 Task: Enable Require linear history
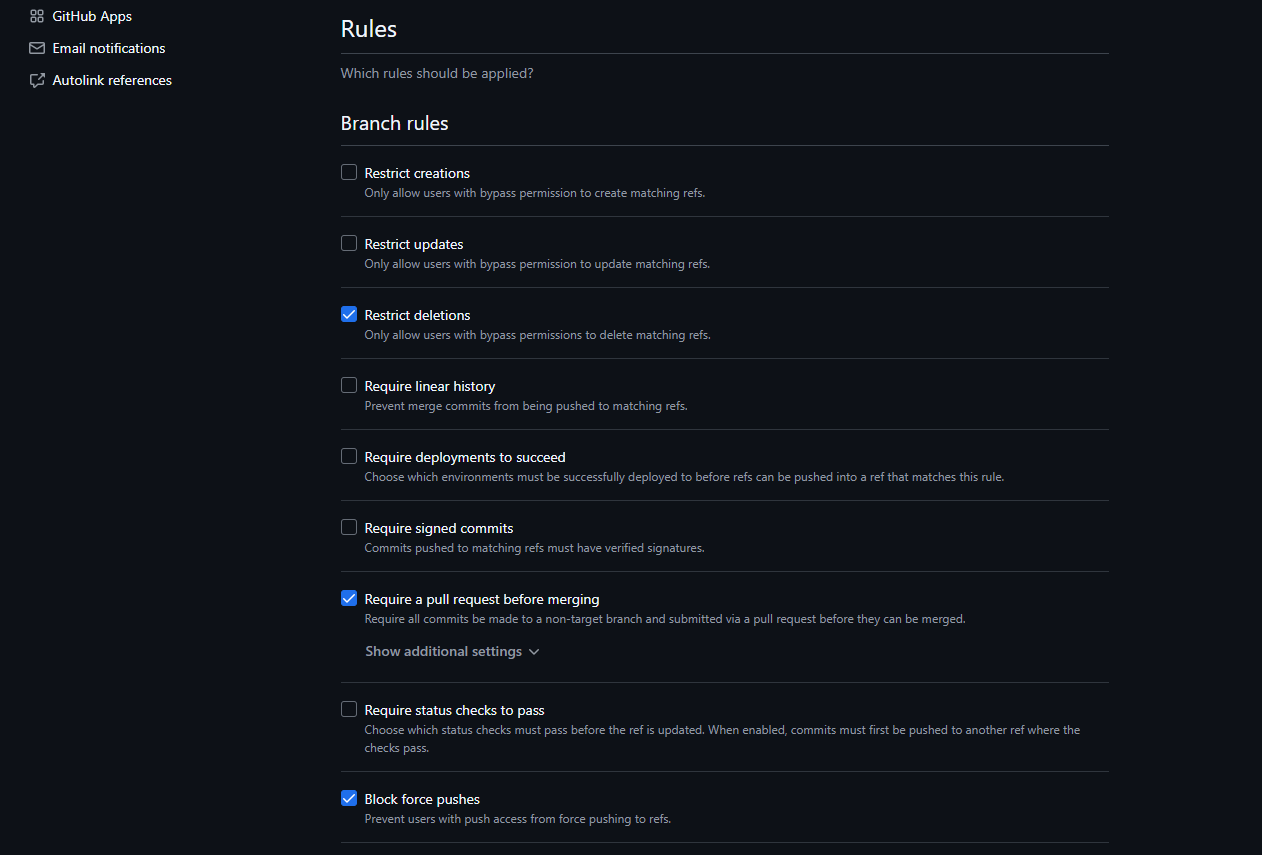coord(348,384)
